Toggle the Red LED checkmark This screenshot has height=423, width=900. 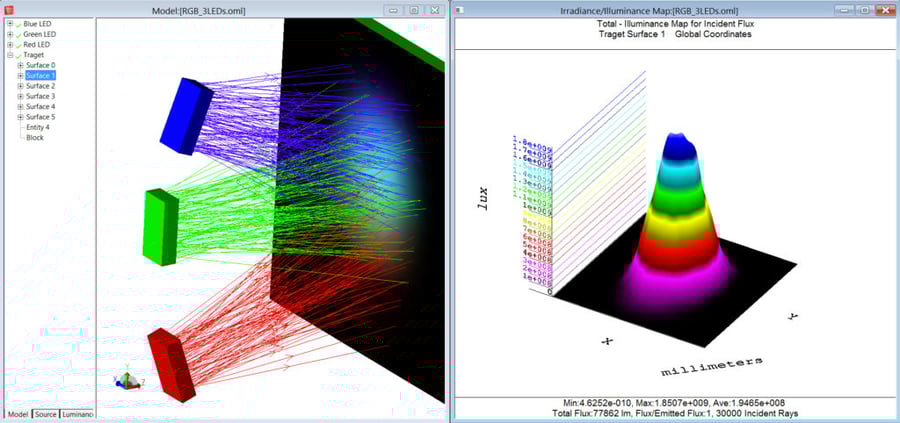click(x=18, y=44)
